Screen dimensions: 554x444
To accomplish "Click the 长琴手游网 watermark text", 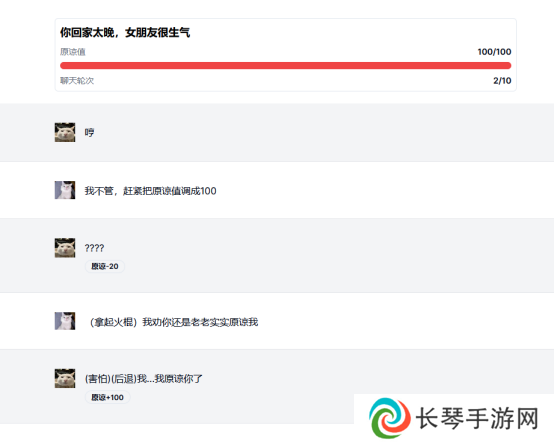I will [x=477, y=419].
